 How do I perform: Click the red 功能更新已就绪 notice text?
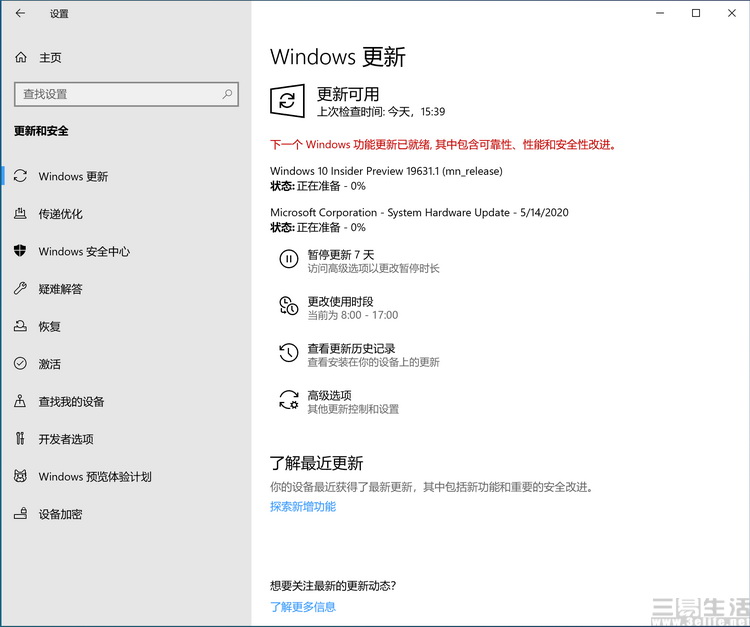point(443,144)
